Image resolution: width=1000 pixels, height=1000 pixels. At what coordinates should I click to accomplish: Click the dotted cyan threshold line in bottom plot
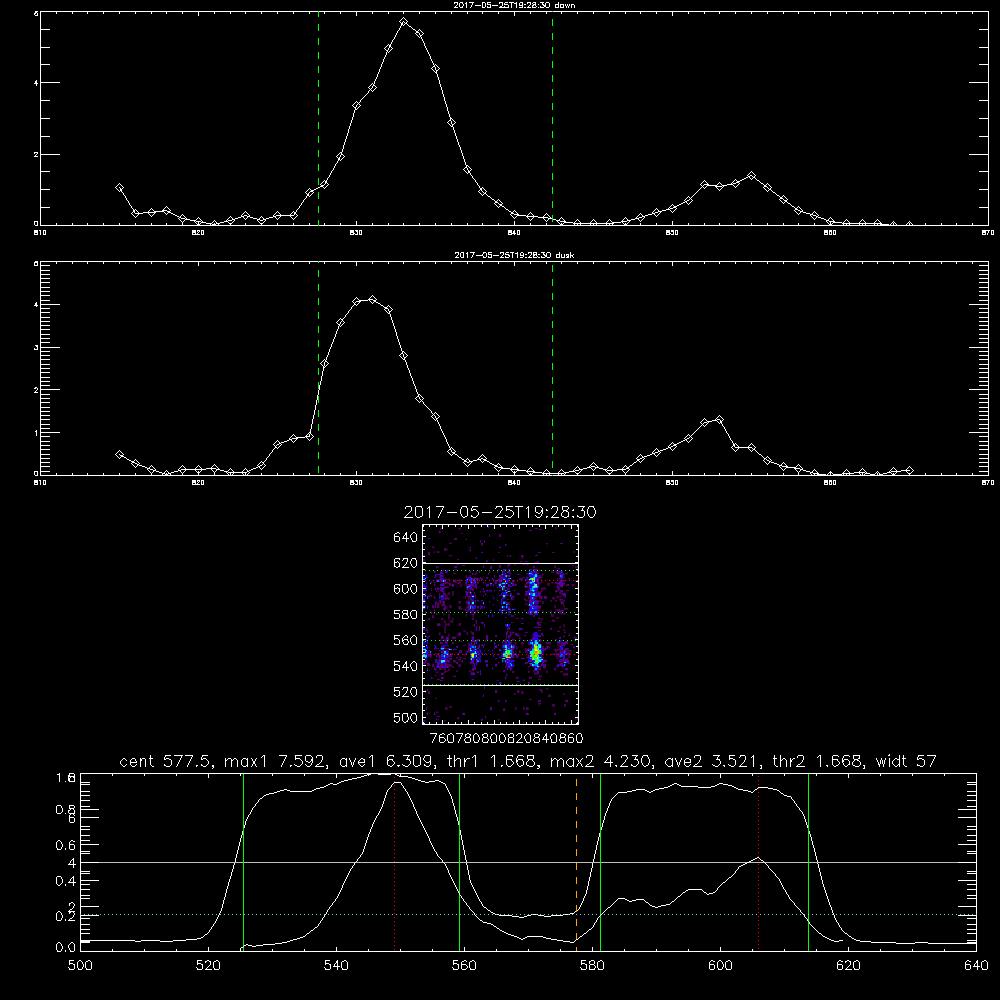pos(528,915)
